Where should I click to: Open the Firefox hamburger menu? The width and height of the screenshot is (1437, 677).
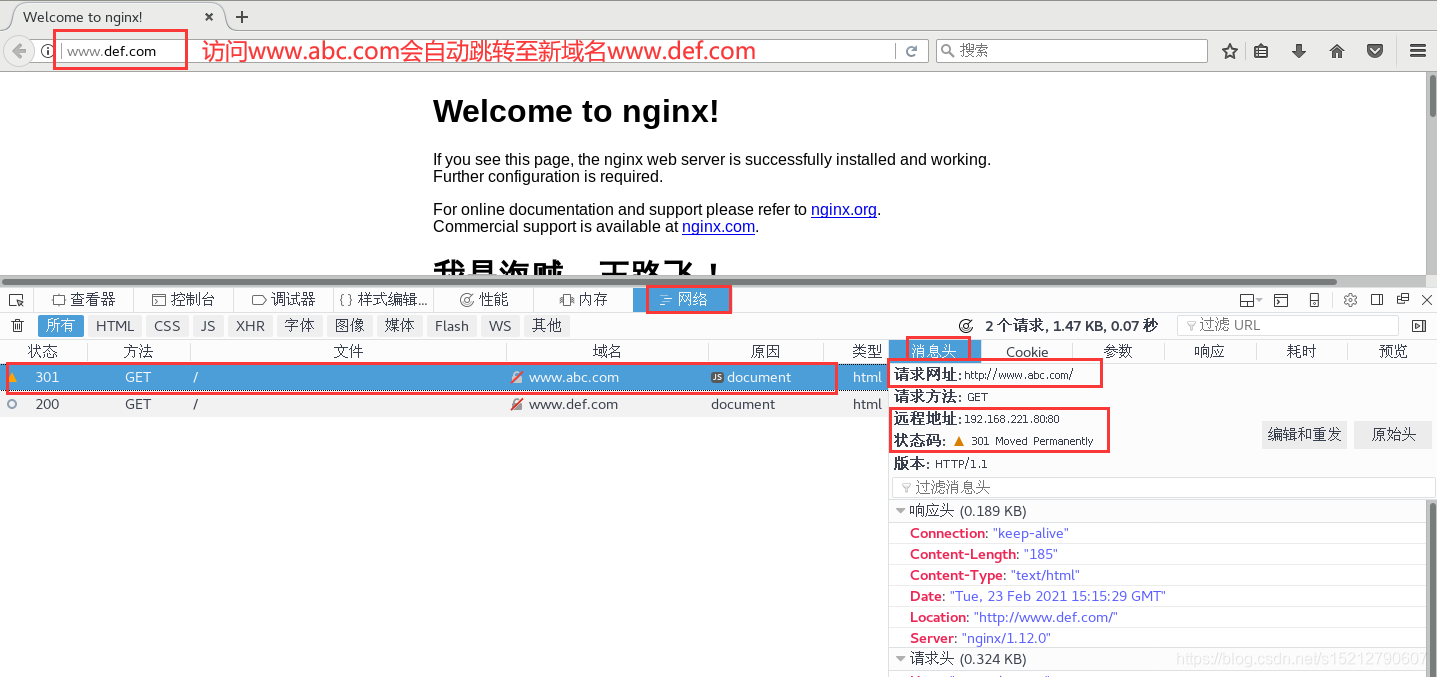tap(1418, 50)
